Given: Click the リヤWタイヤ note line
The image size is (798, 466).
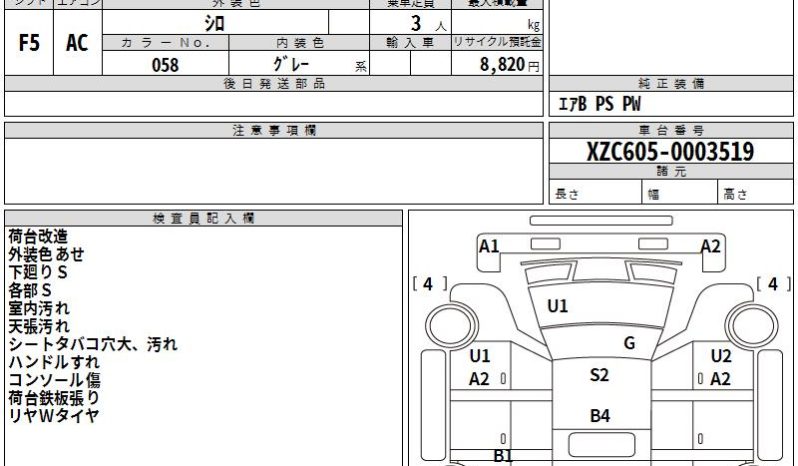Looking at the screenshot, I should pos(53,416).
